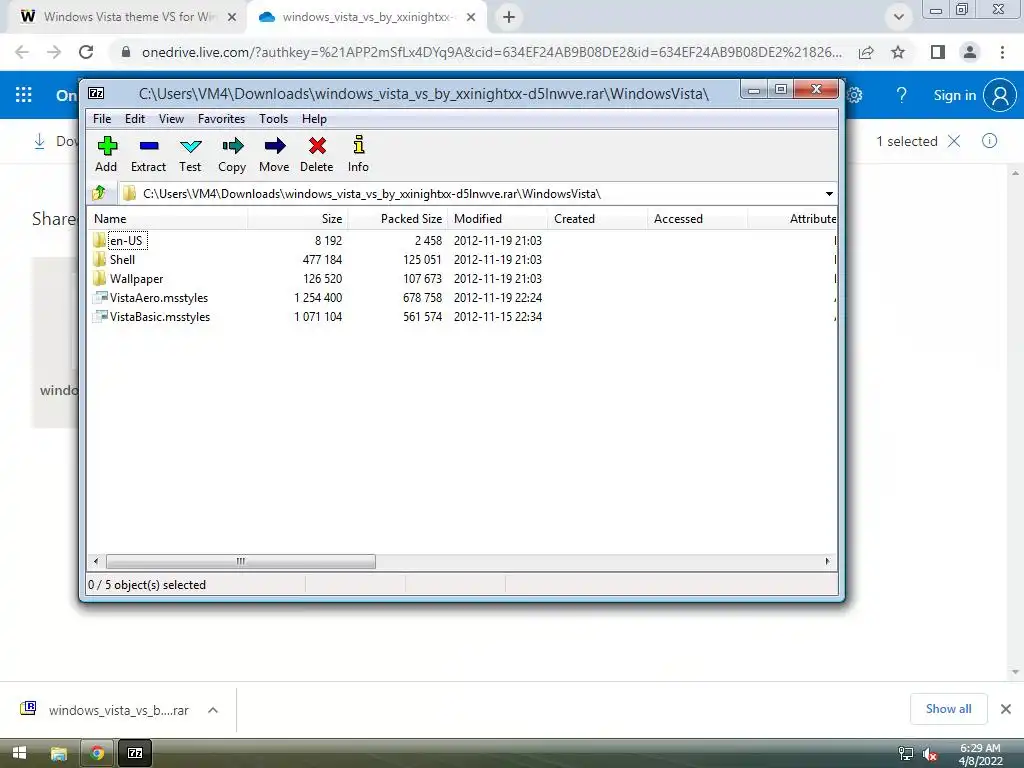Open the Chrome tab search dropdown
1024x768 pixels.
pyautogui.click(x=899, y=18)
